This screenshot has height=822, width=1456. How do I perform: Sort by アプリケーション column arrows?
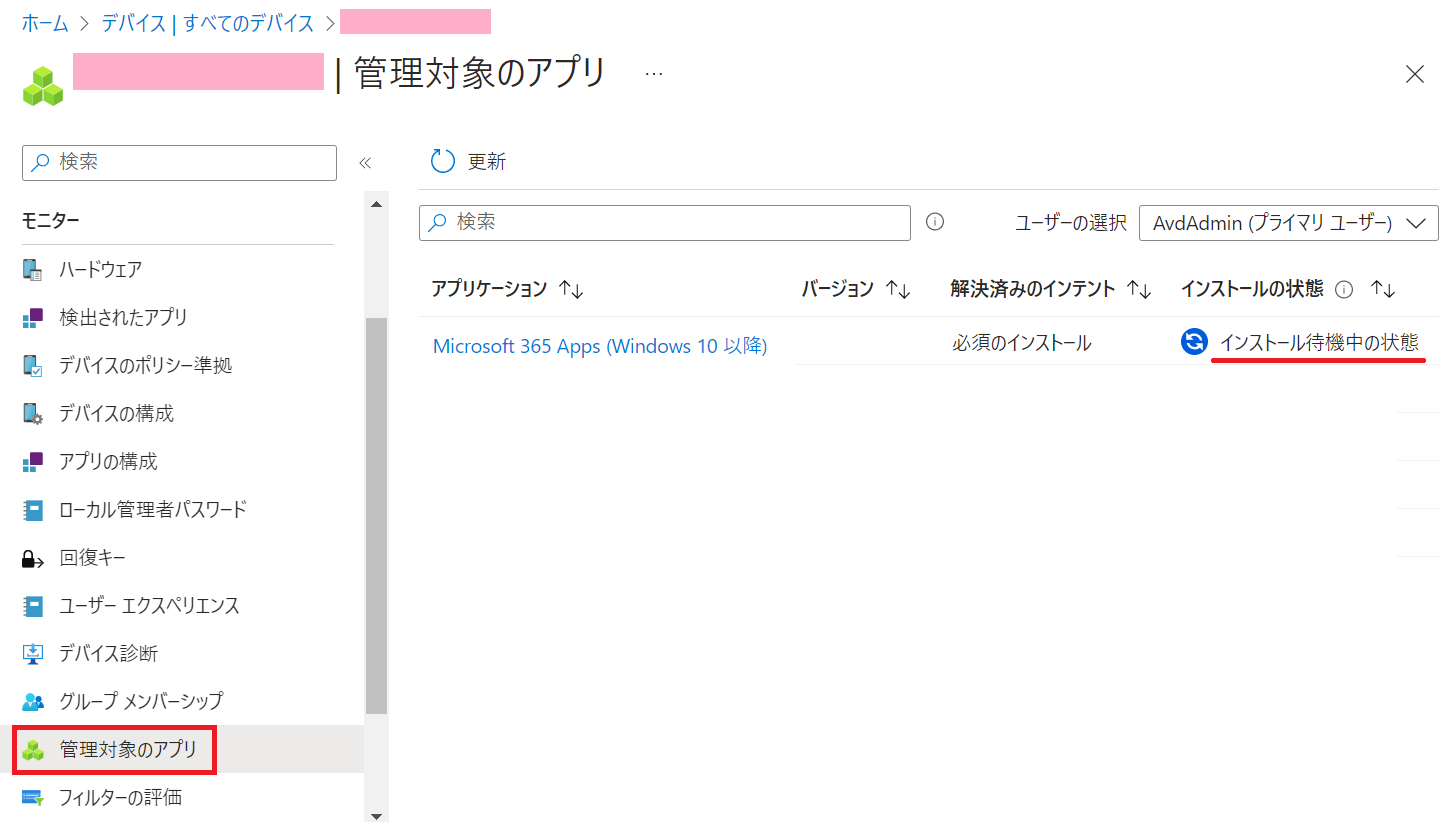[x=571, y=289]
